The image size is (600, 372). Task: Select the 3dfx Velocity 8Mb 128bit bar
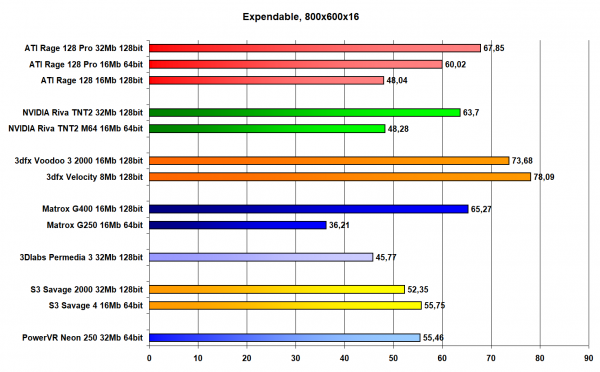pos(340,177)
